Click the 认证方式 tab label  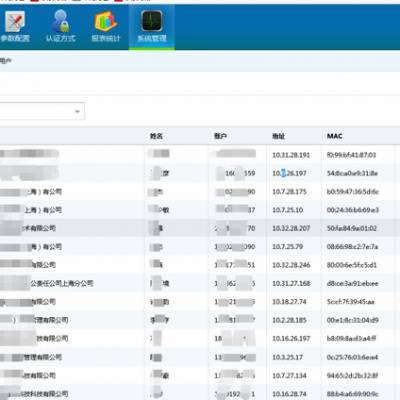click(x=61, y=38)
